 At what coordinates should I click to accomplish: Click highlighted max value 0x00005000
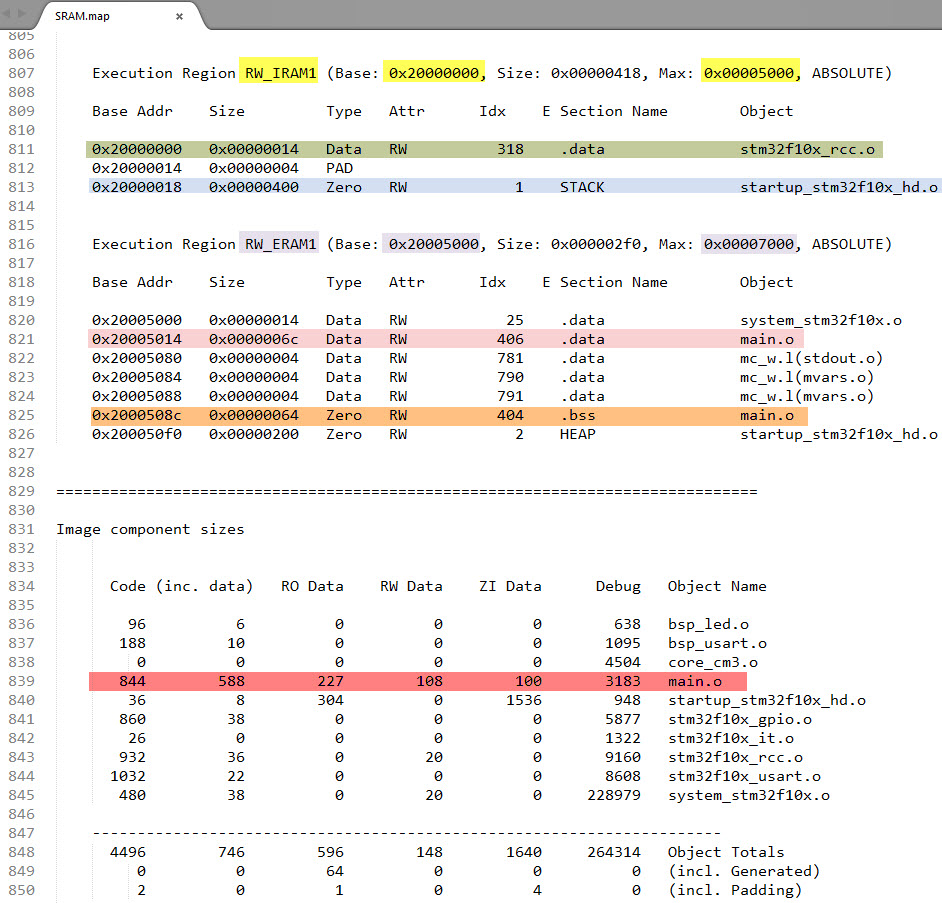749,73
